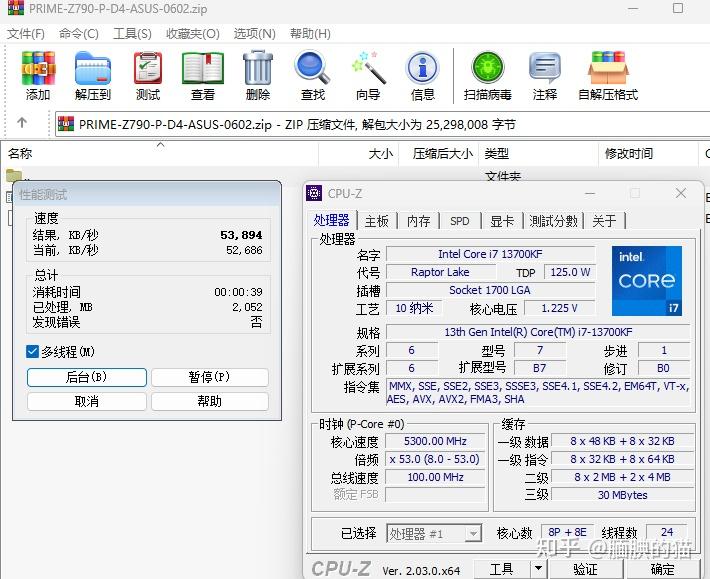Switch to the SPD tab in CPU-Z
This screenshot has width=710, height=579.
(460, 221)
